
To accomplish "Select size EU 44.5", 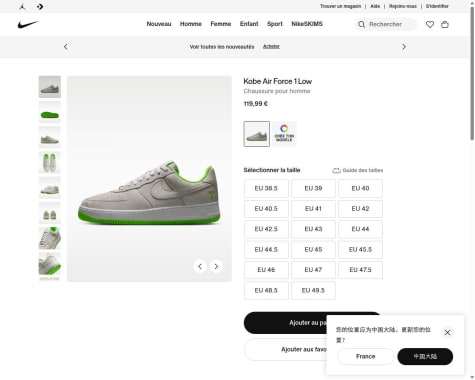I will pos(266,249).
